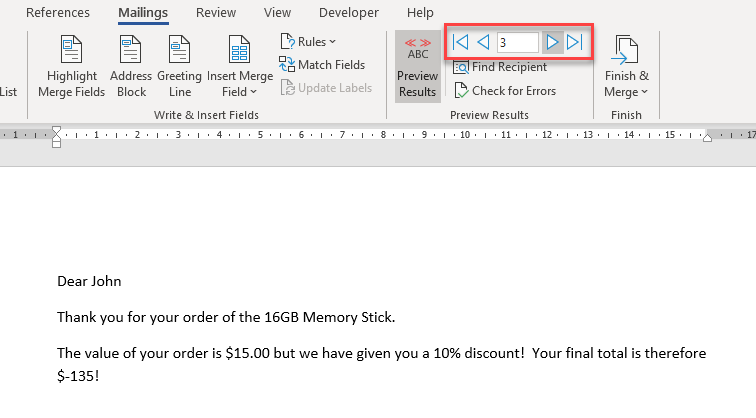
Task: Expand Insert Merge Field dropdown arrow
Action: 254,92
